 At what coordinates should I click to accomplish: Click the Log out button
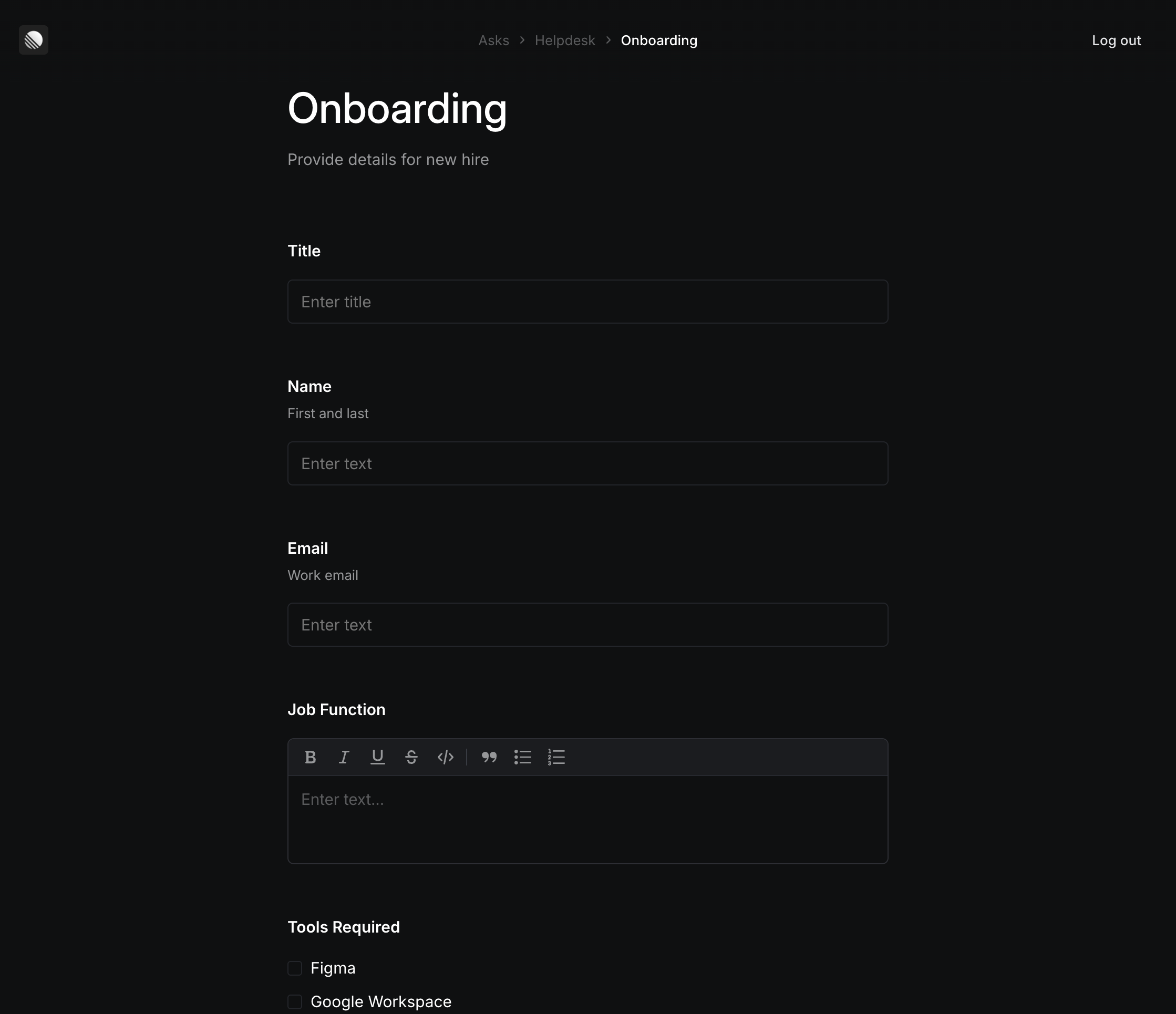pyautogui.click(x=1116, y=40)
